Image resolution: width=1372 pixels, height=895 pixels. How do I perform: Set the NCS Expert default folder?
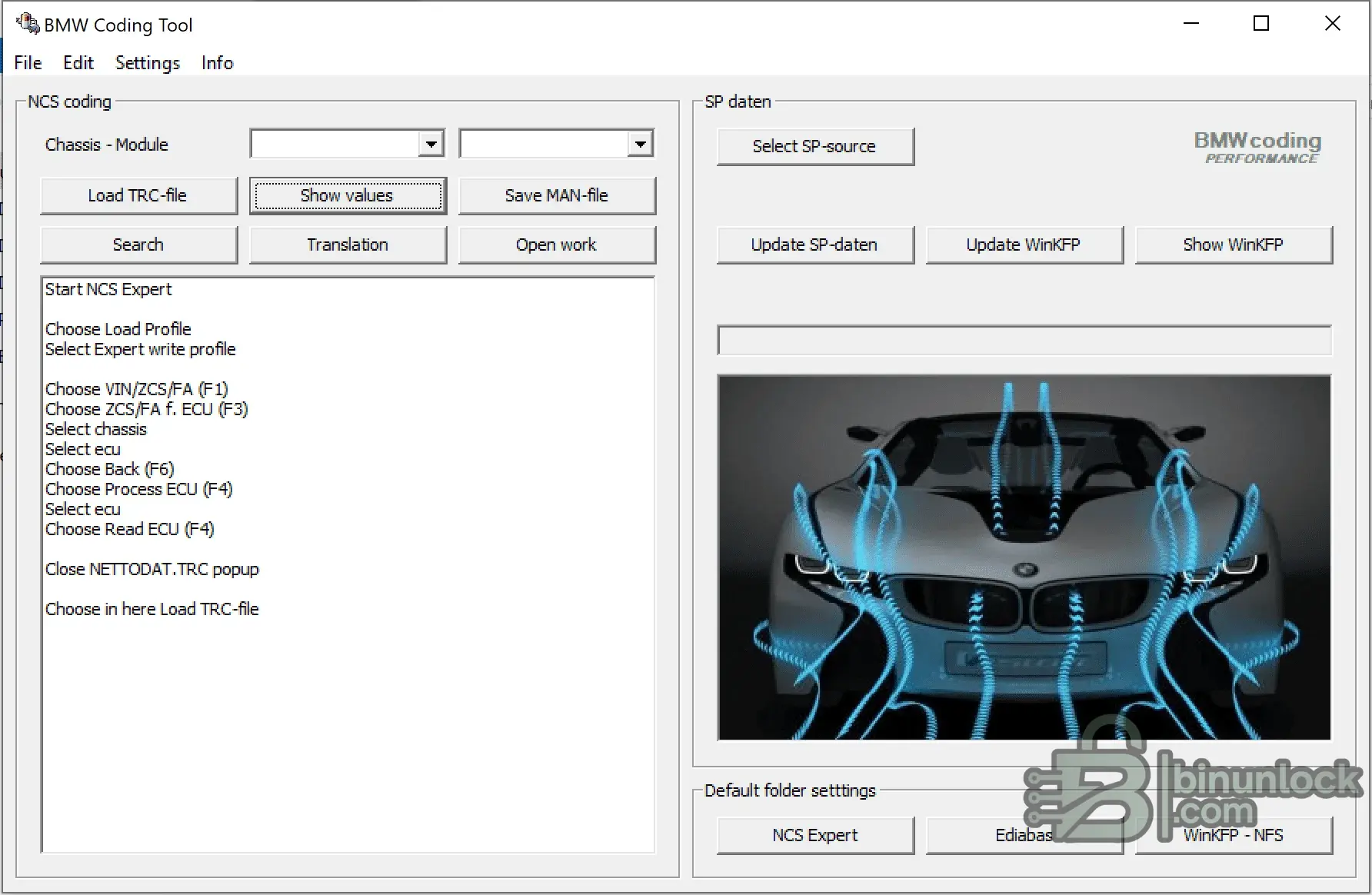pos(815,836)
